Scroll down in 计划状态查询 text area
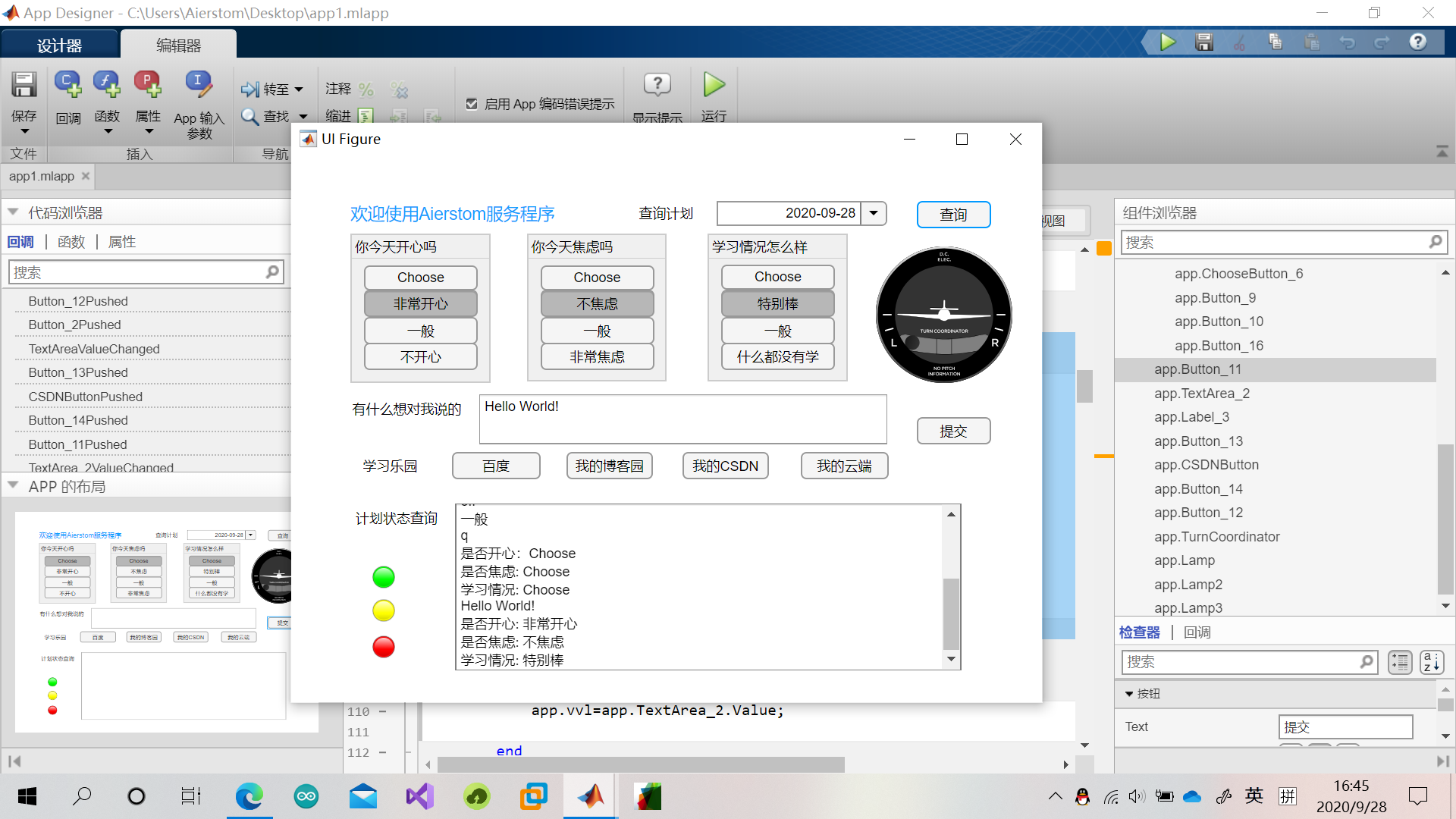Screen dimensions: 1456x819 pos(950,660)
